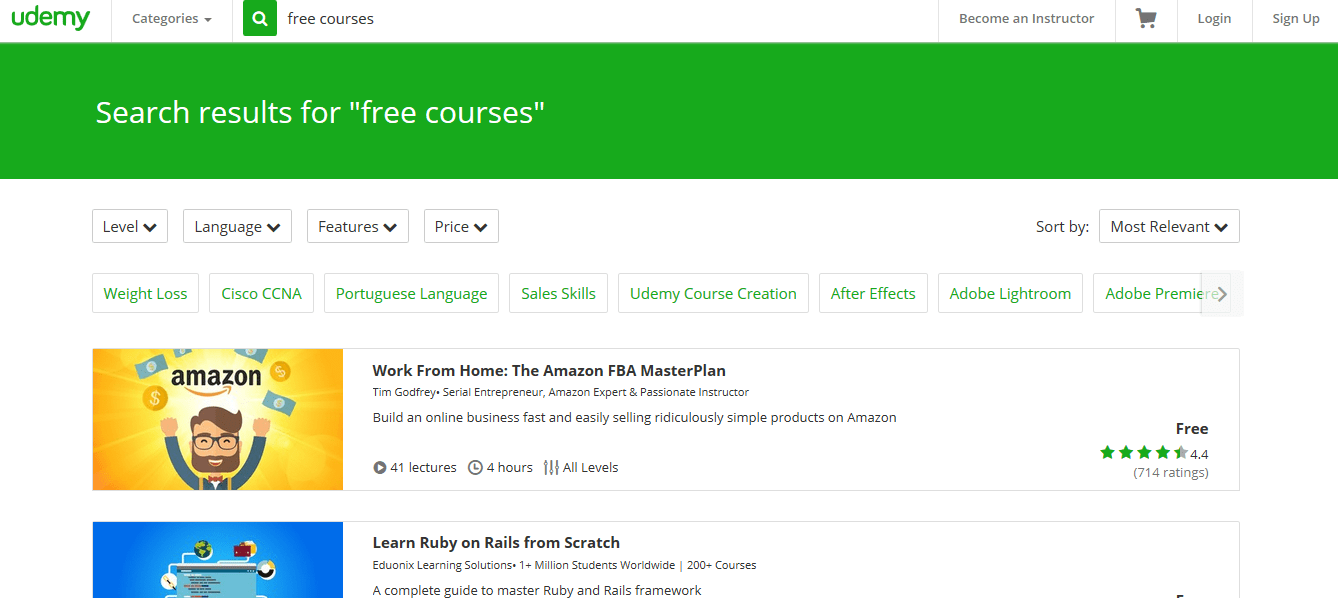Screen dimensions: 1338x598
Task: Expand the Language filter
Action: 237,226
